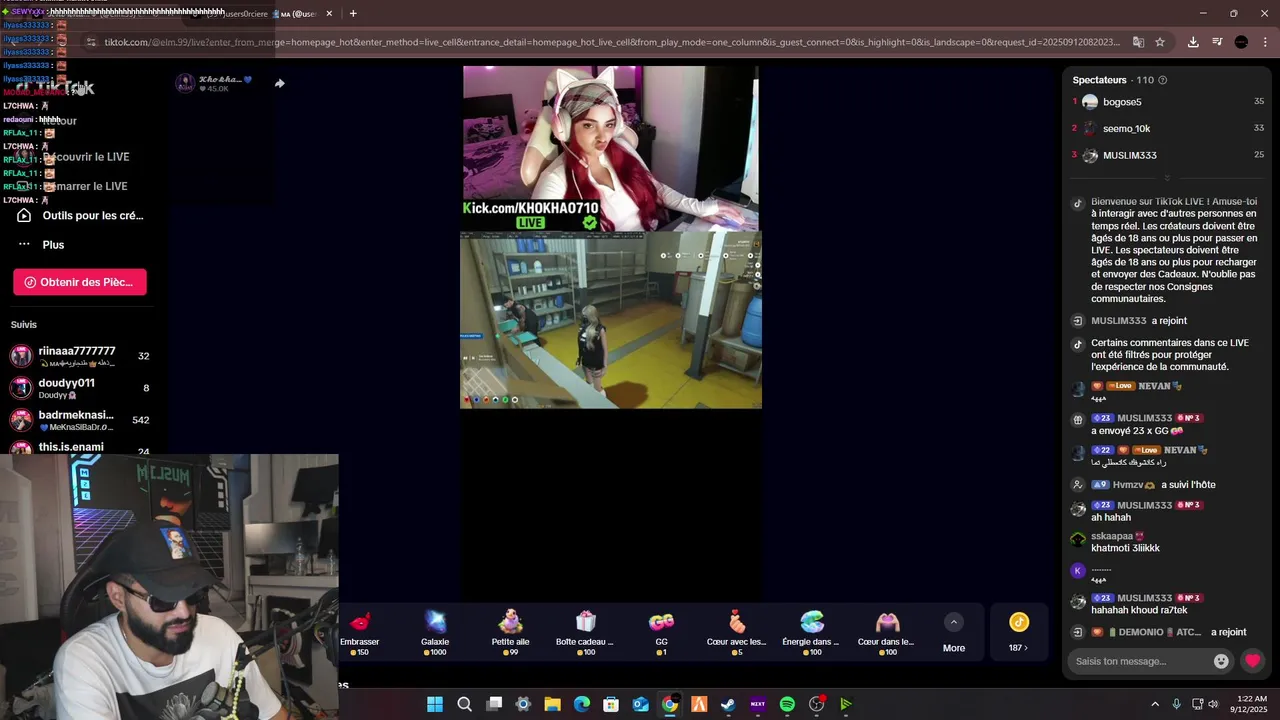Bookmark this page with star icon
The width and height of the screenshot is (1280, 720).
(1160, 42)
